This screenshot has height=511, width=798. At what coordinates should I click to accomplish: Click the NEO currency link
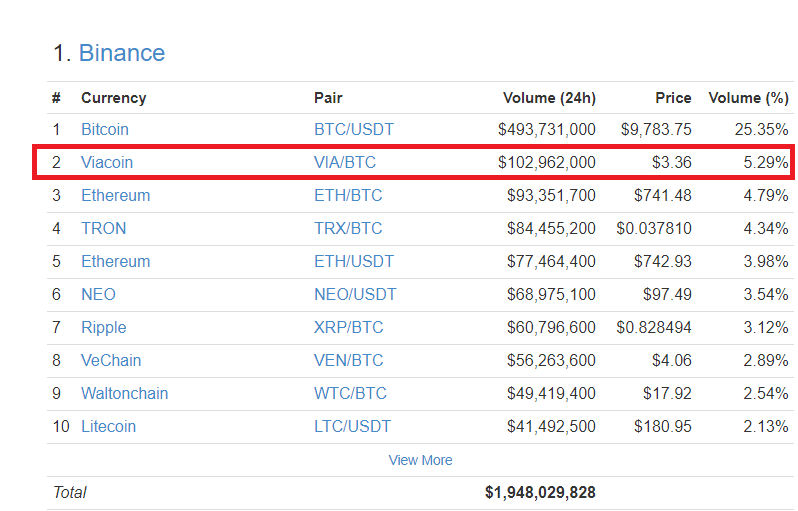pos(98,294)
